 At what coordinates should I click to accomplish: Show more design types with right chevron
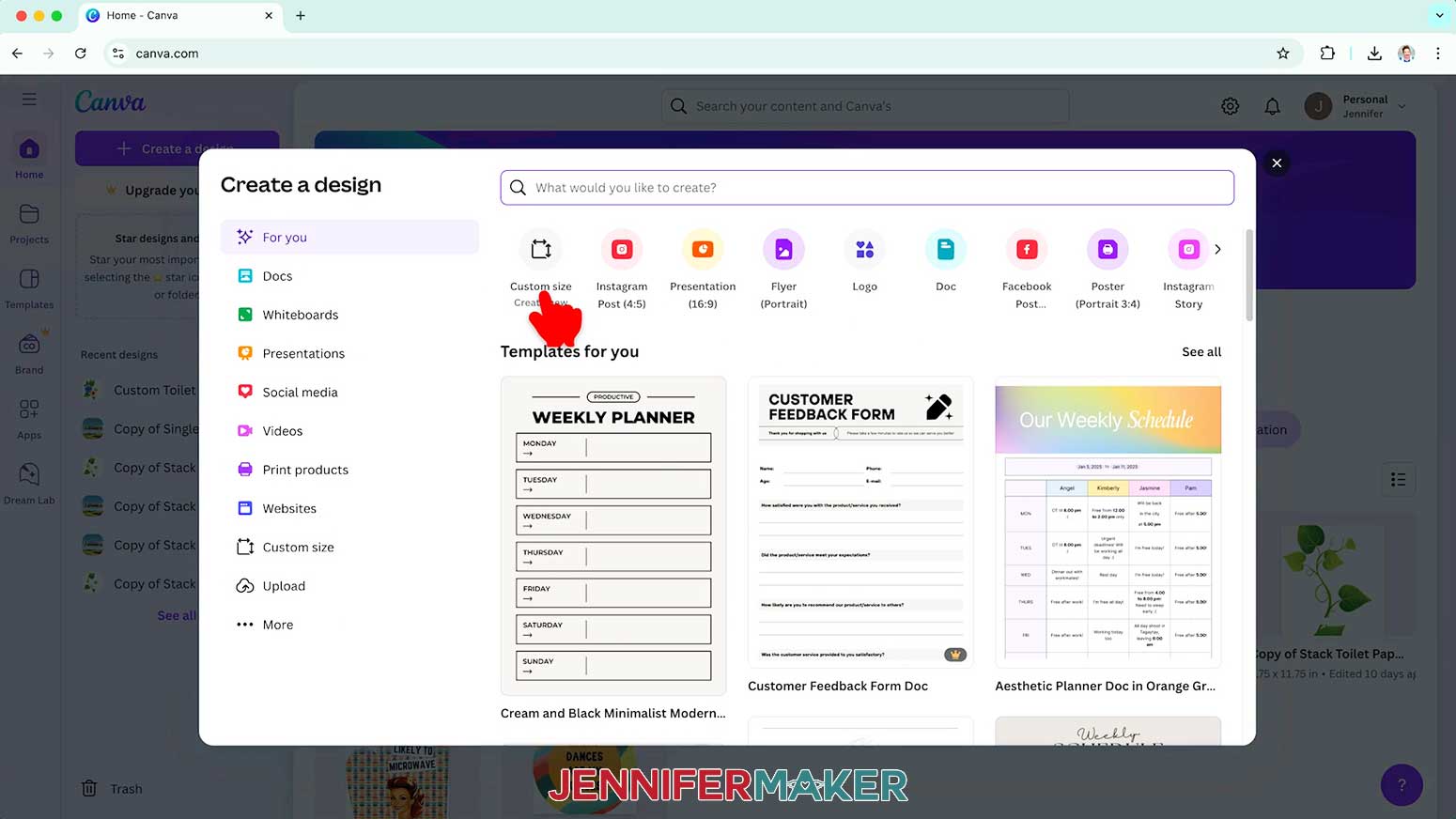tap(1217, 249)
